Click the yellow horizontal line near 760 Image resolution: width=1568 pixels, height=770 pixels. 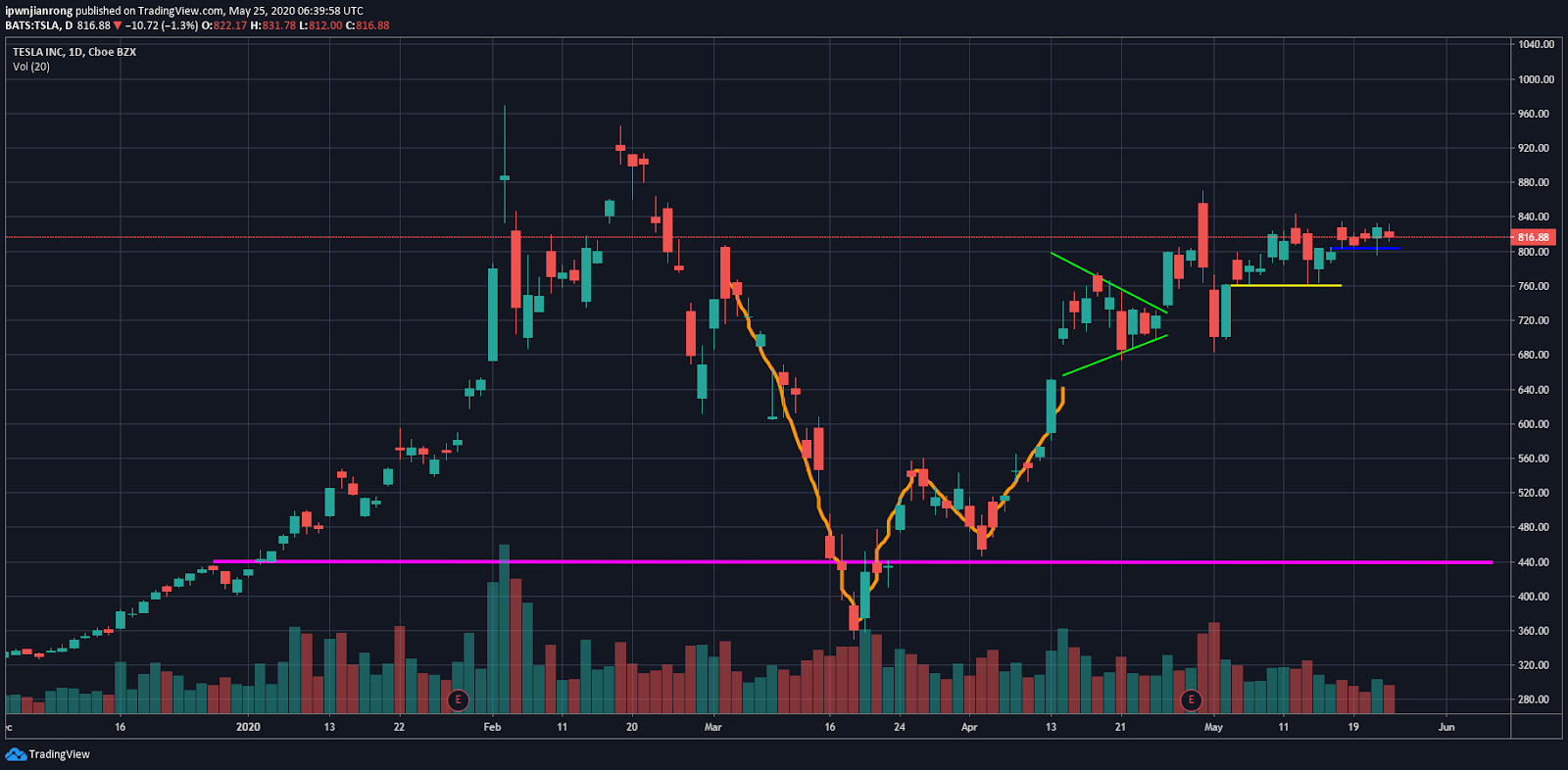1287,285
